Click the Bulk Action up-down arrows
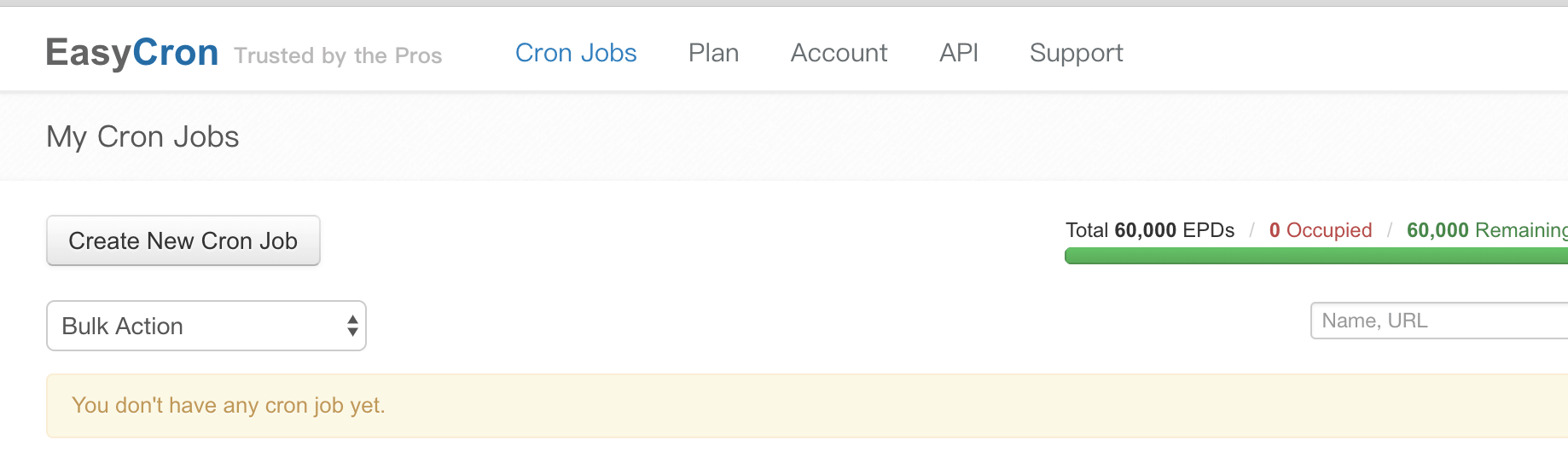 click(352, 326)
